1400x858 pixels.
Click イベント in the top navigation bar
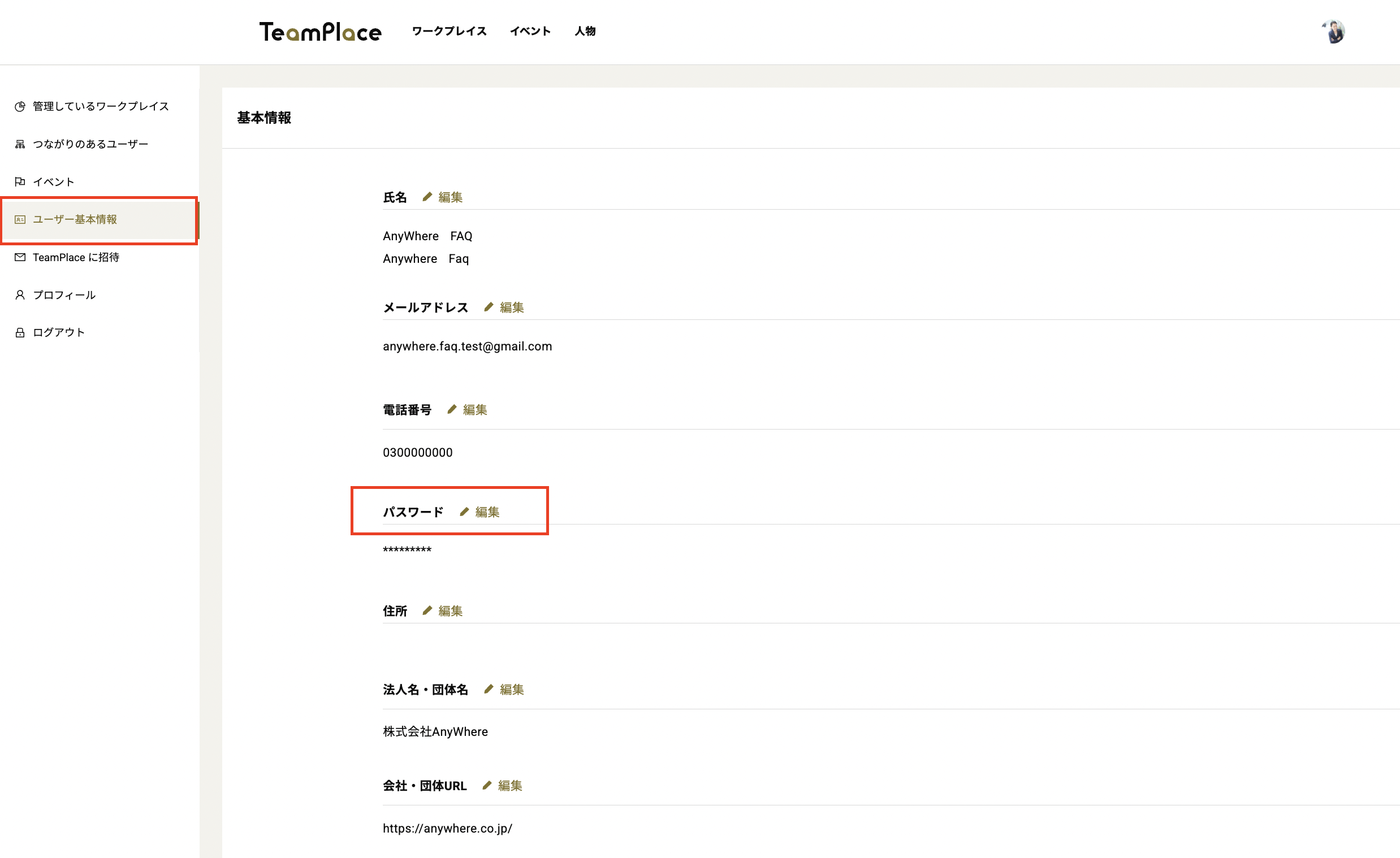tap(530, 31)
